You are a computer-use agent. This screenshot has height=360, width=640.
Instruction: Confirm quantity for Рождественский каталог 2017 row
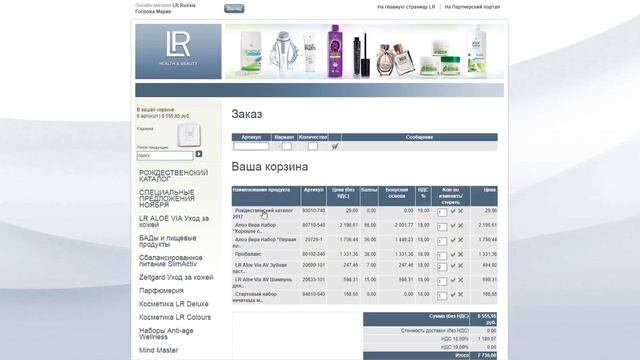[453, 211]
